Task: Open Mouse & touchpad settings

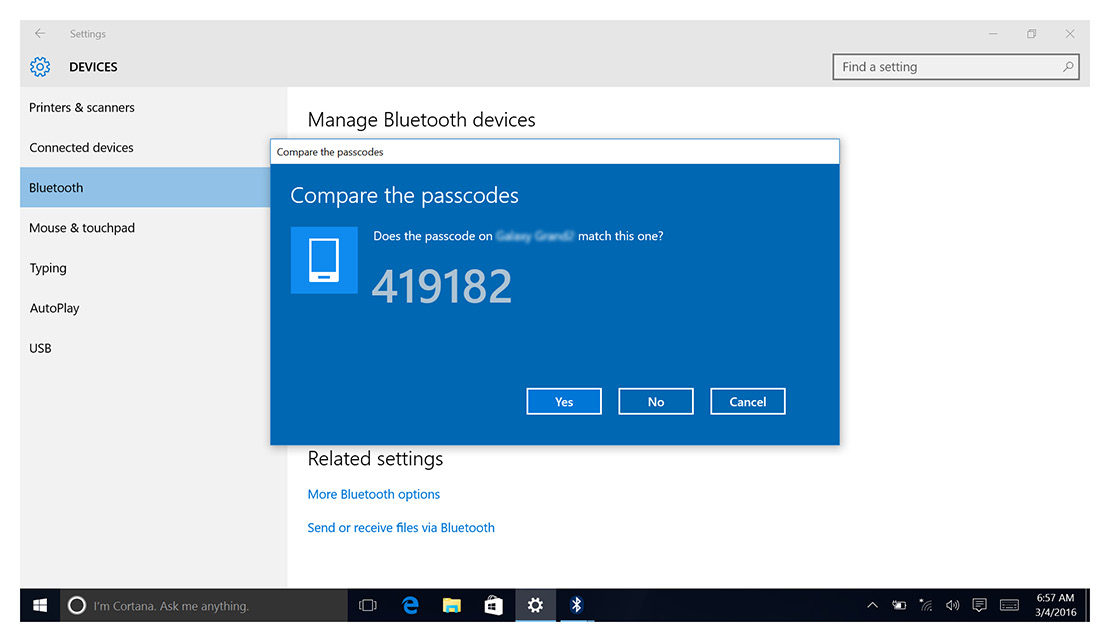Action: tap(145, 228)
